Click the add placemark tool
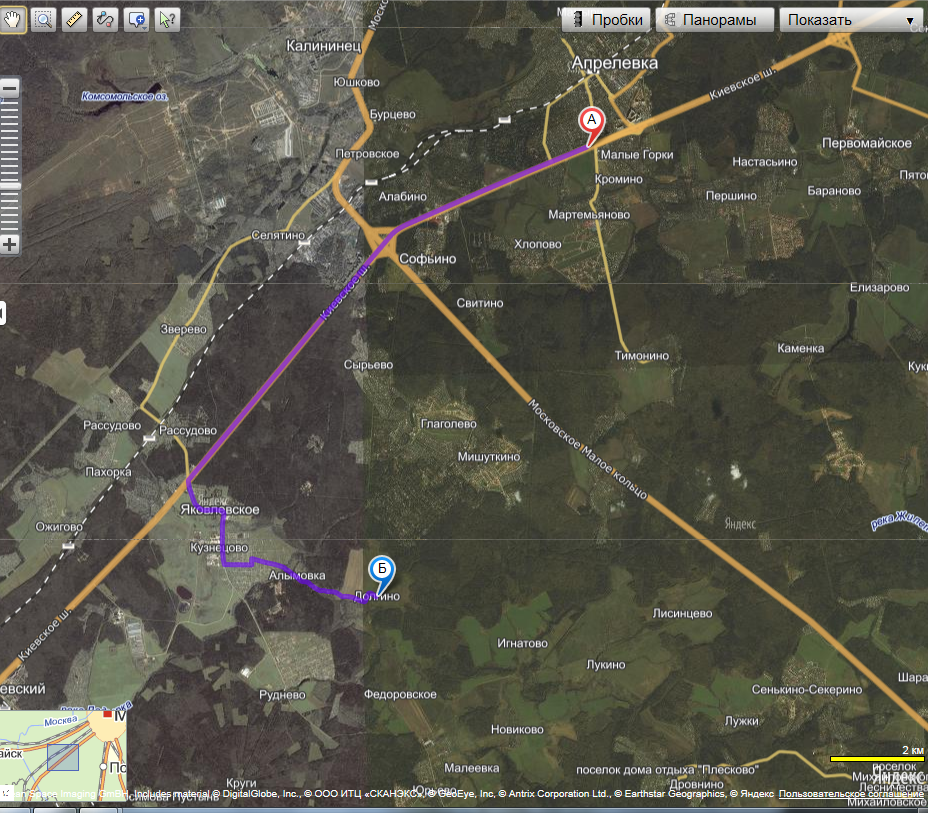Viewport: 928px width, 813px height. coord(137,19)
